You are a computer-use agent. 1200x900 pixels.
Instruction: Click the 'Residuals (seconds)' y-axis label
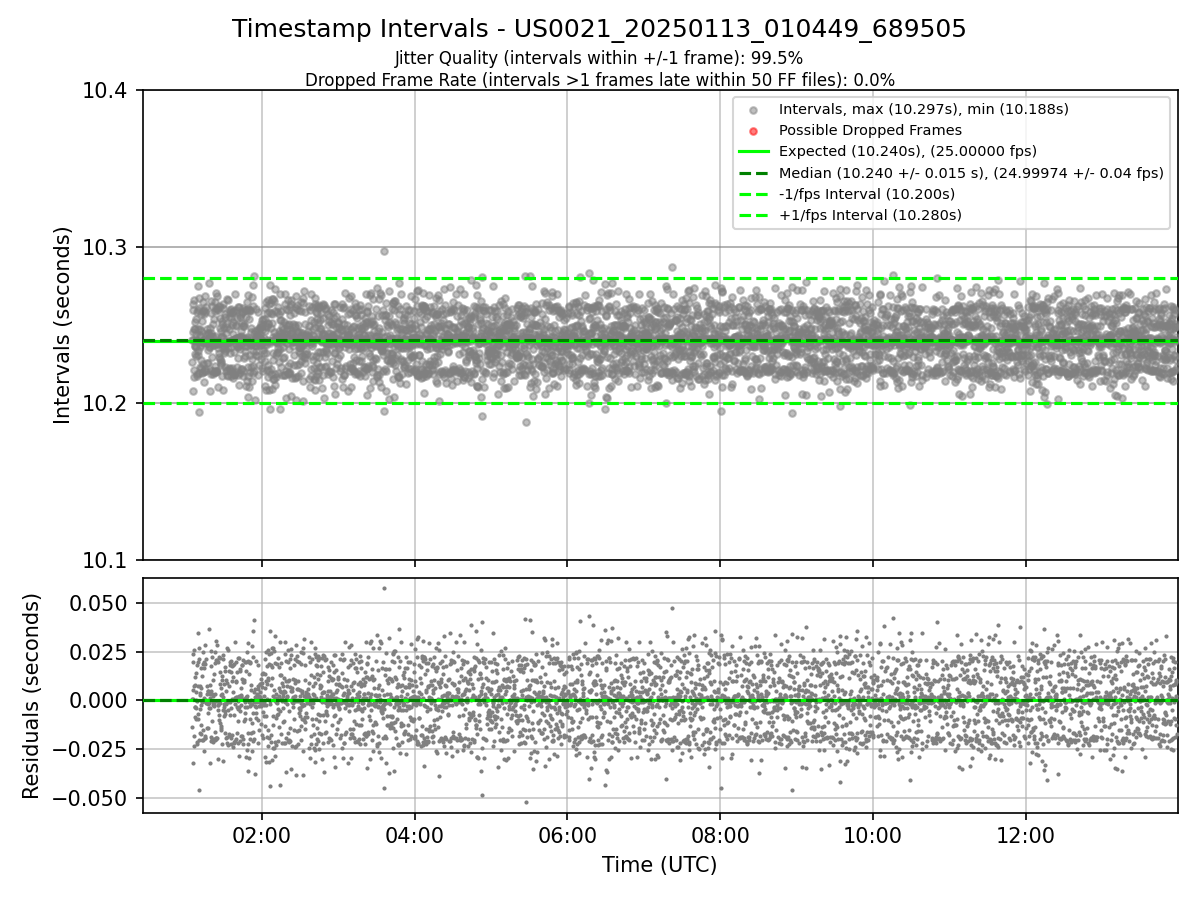click(x=32, y=696)
